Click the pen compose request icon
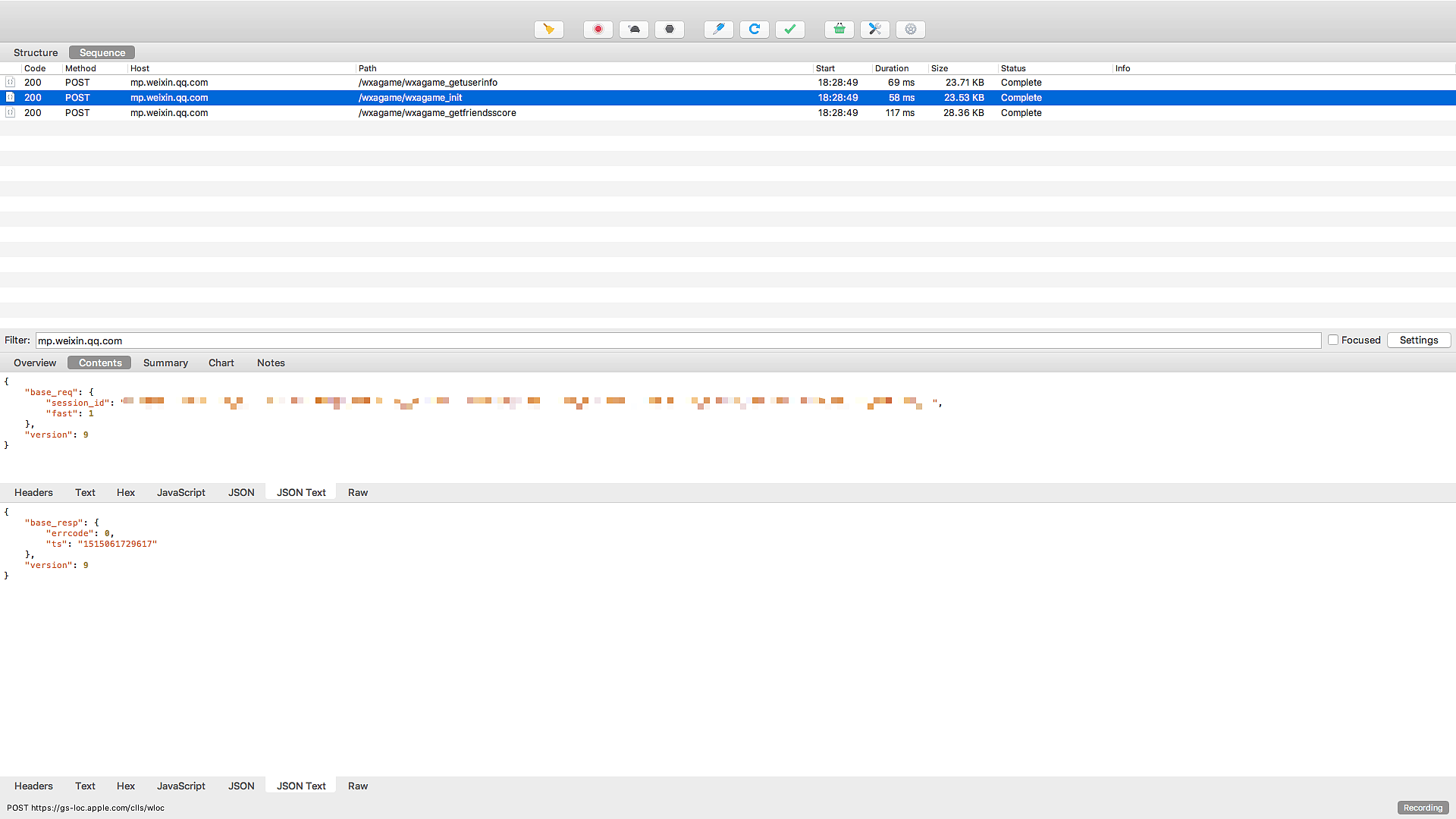The width and height of the screenshot is (1456, 819). 718,29
